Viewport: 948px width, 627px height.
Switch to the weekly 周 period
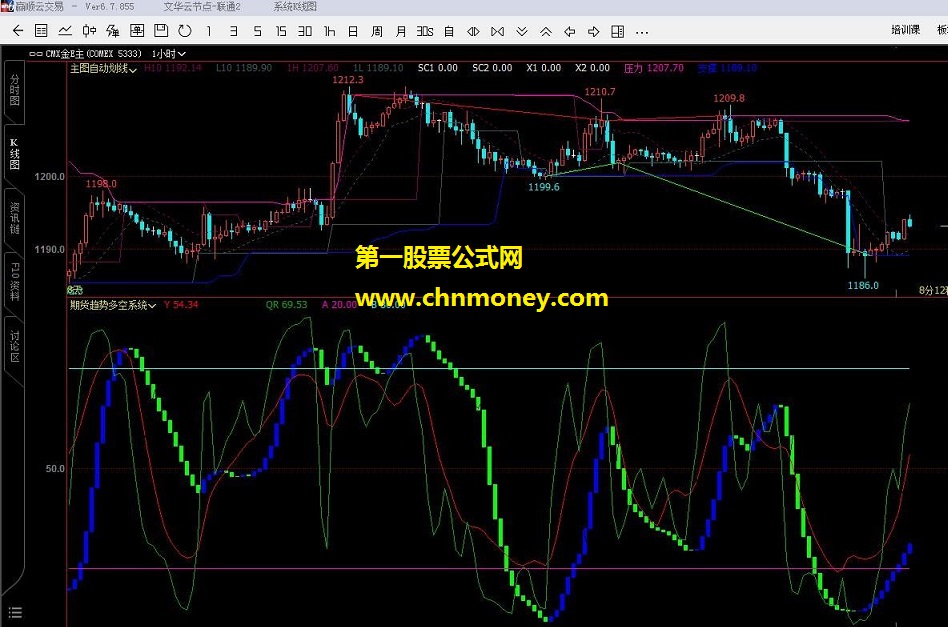[x=377, y=31]
